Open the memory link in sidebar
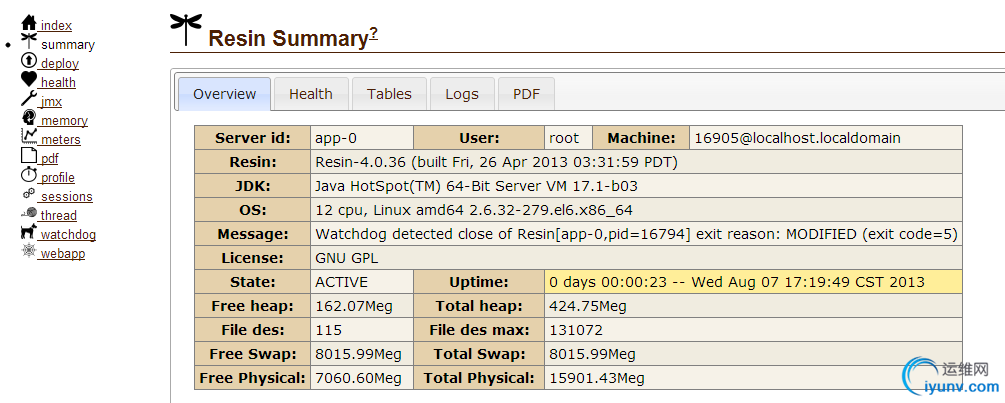 click(x=64, y=121)
